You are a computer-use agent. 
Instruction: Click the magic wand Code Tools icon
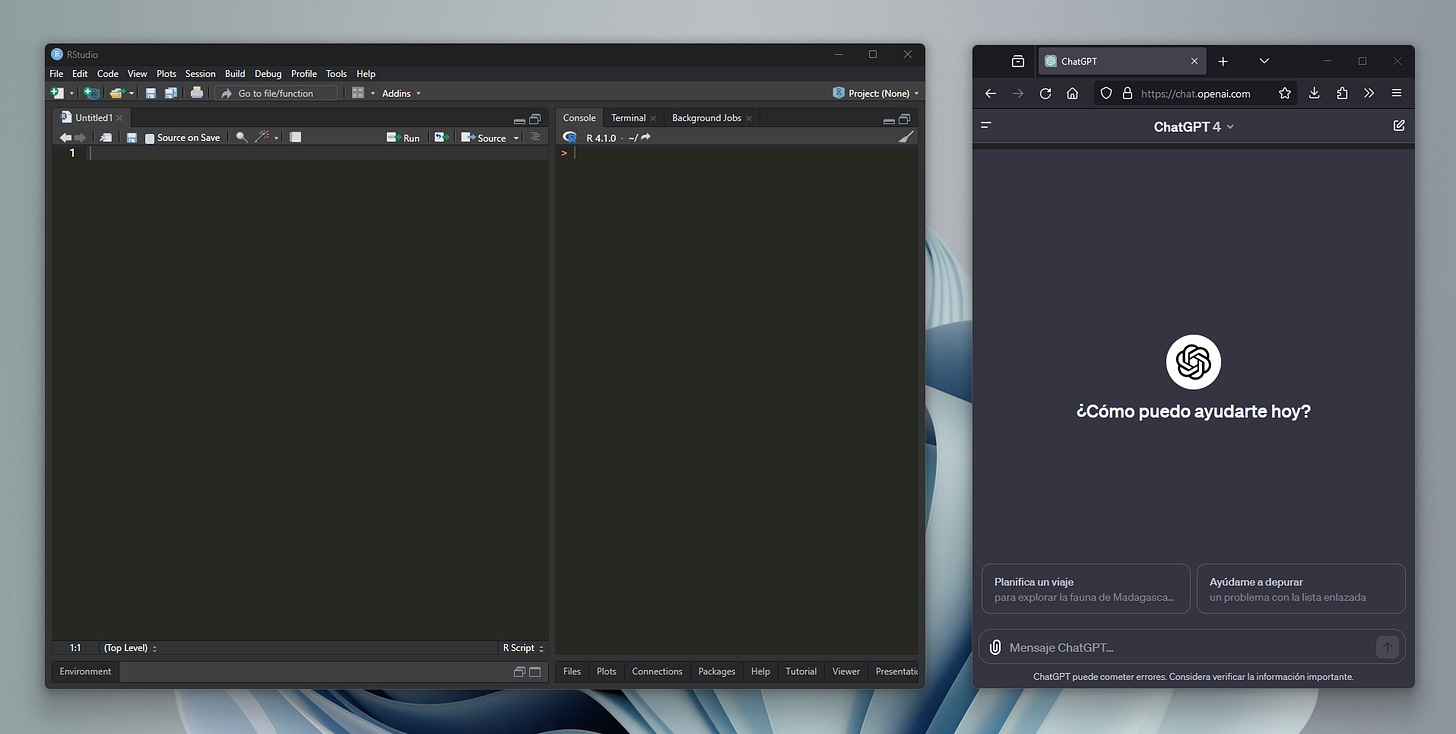point(262,137)
